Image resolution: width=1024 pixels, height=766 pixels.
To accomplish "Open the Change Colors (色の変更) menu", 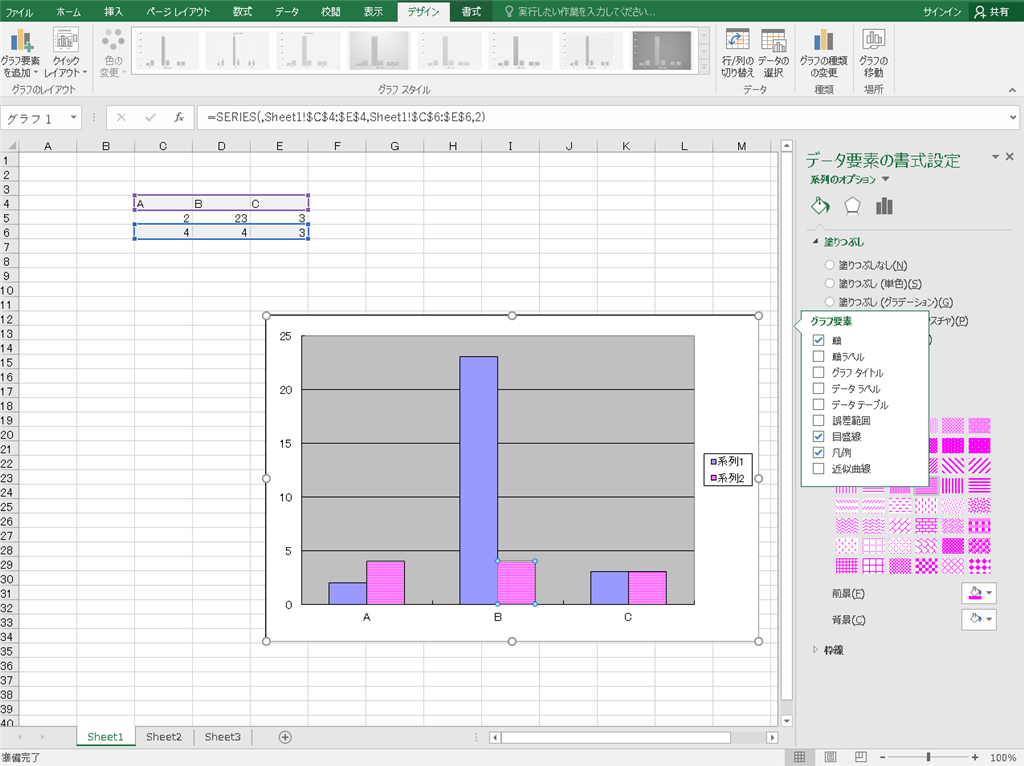I will pyautogui.click(x=113, y=54).
